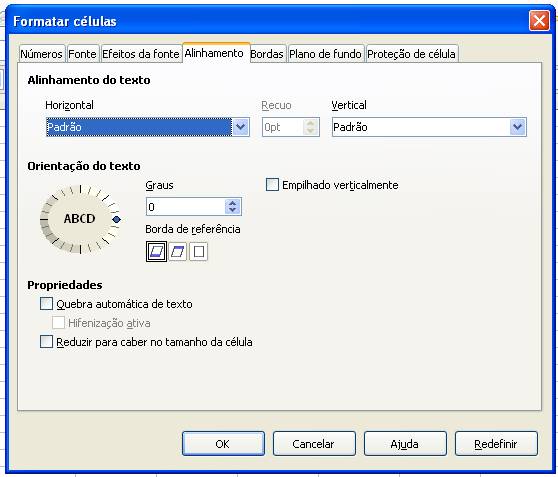Switch to the Bordas tab

[267, 54]
